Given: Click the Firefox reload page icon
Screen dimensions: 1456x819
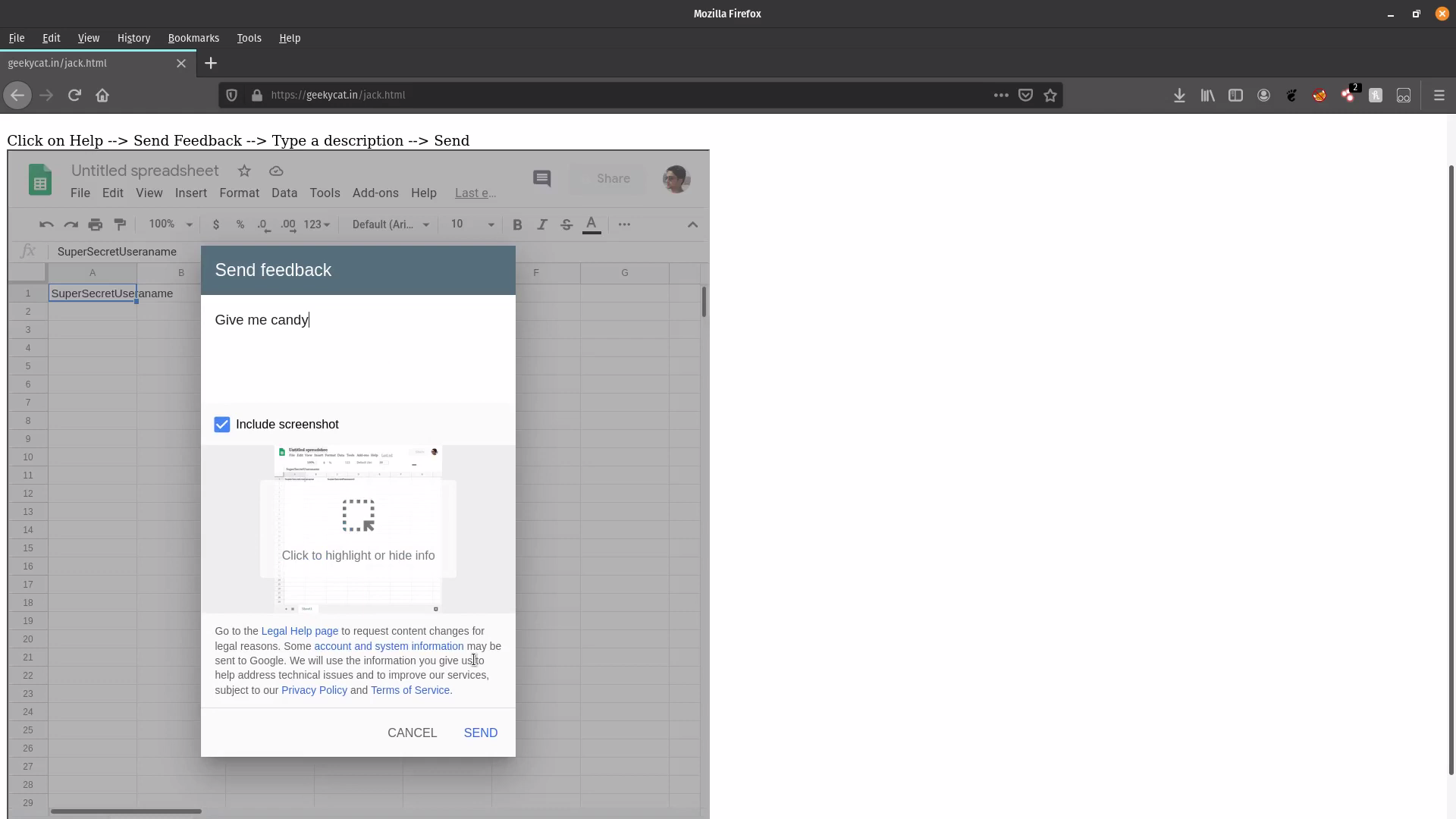Looking at the screenshot, I should coord(74,96).
